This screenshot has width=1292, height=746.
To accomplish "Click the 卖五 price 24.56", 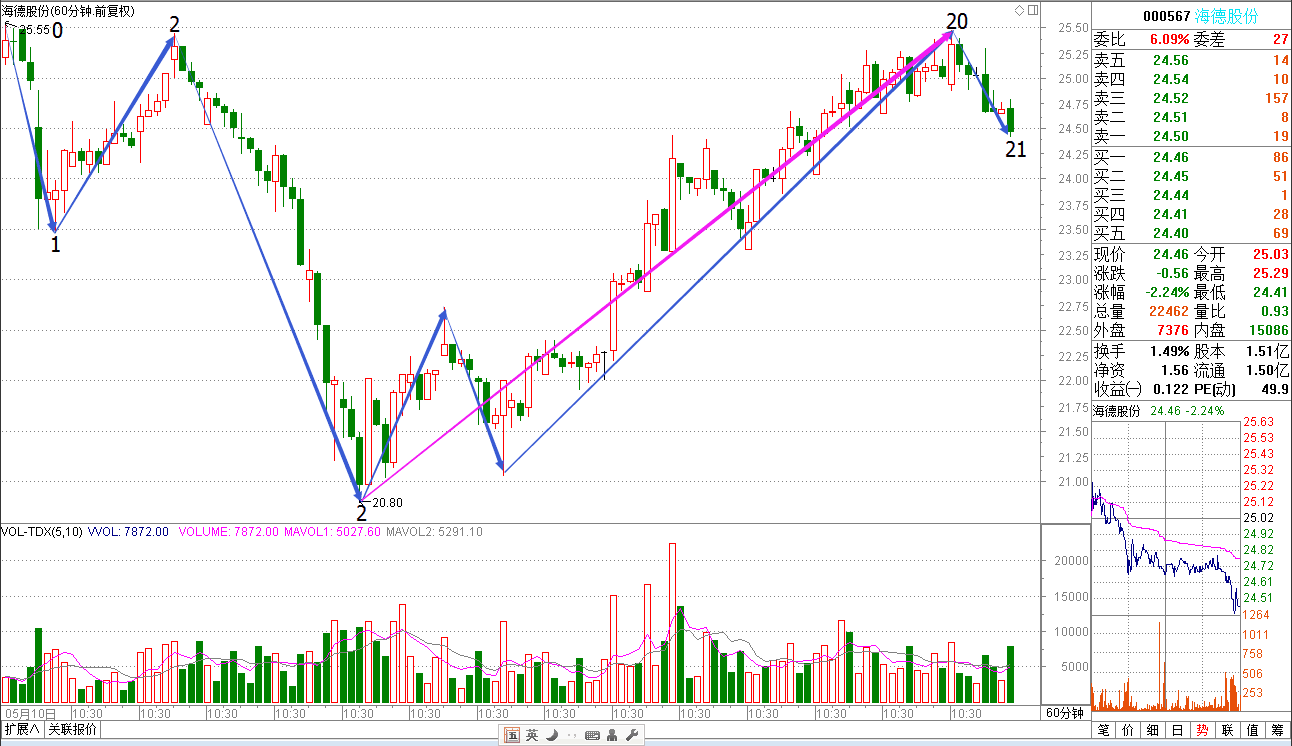I will [1170, 60].
